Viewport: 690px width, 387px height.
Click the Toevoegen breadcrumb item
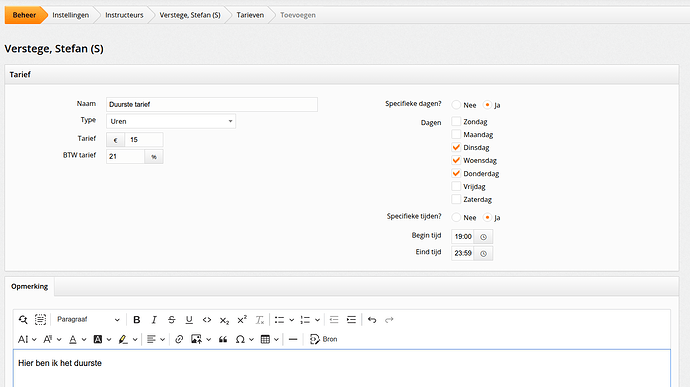pos(298,15)
